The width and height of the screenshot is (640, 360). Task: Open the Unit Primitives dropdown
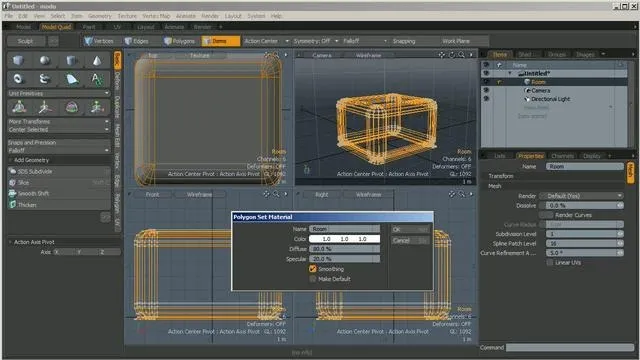click(59, 93)
